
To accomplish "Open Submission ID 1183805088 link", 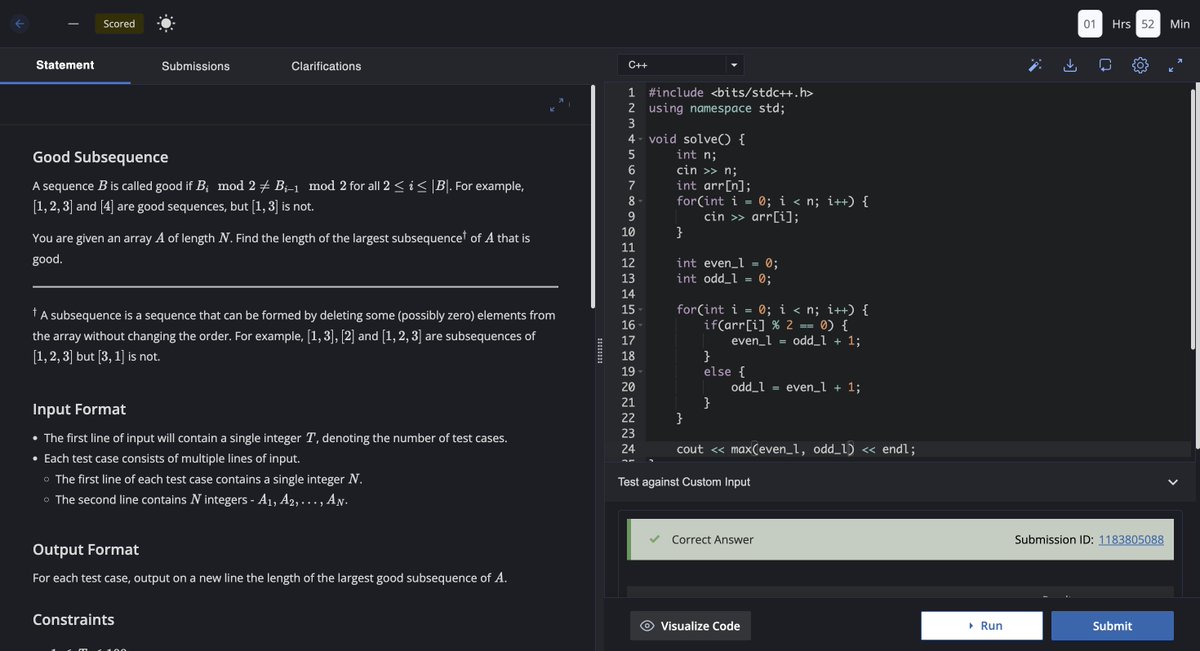I will coord(1131,539).
